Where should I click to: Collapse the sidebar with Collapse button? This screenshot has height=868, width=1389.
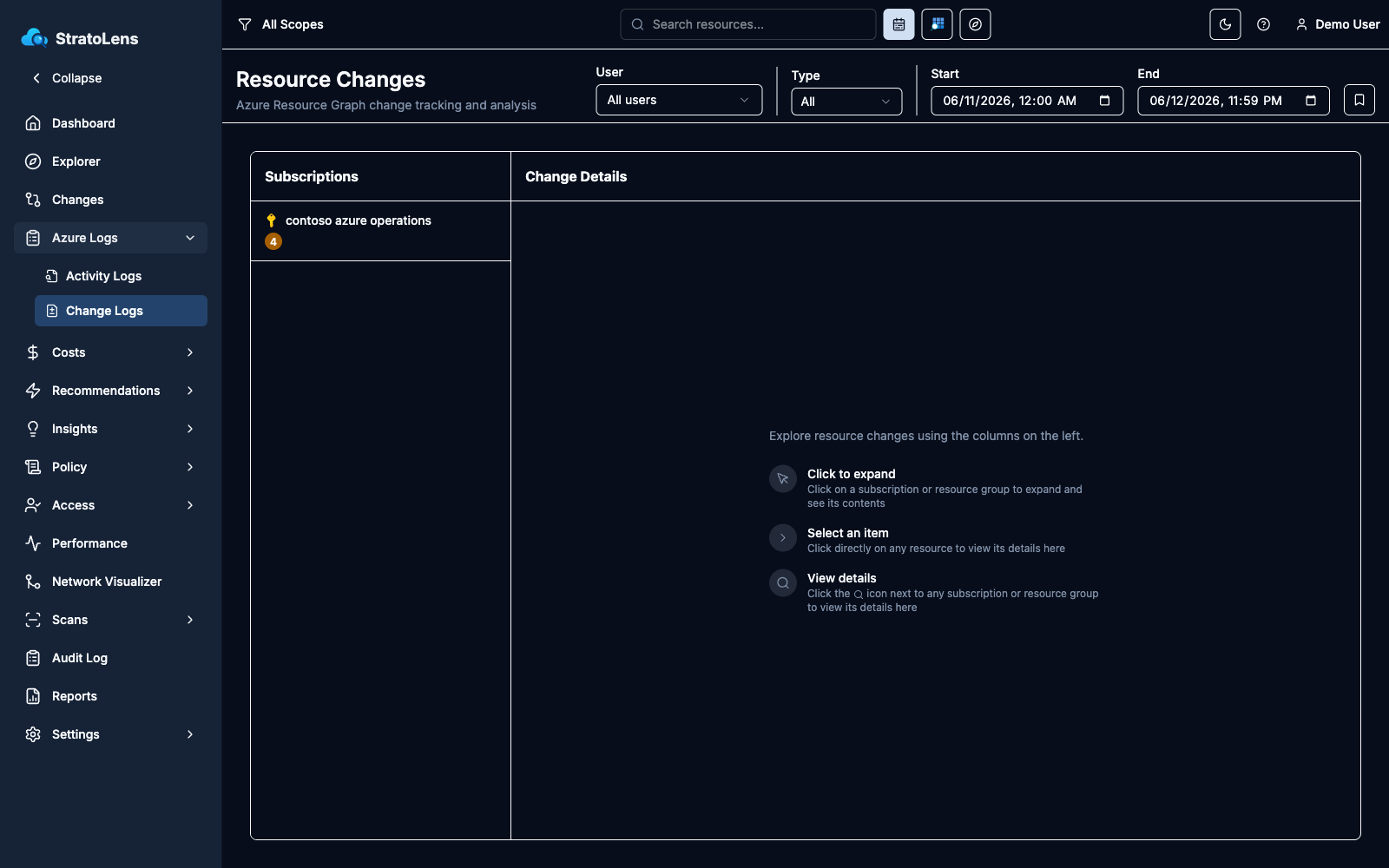67,78
